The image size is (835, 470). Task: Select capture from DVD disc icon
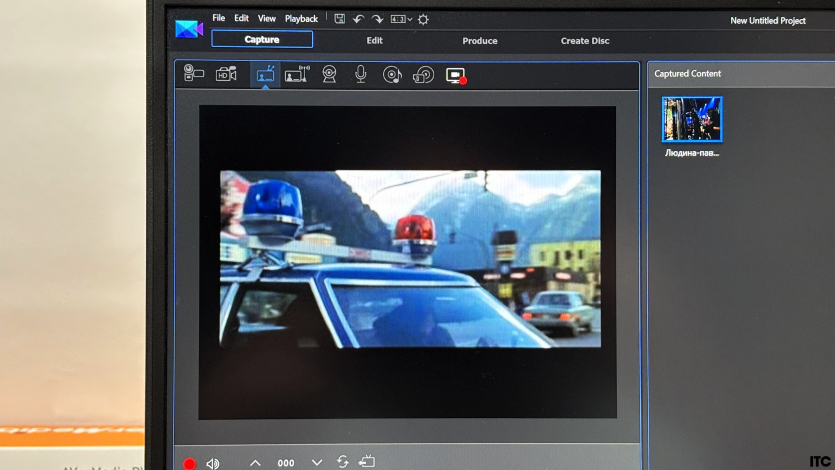click(x=423, y=74)
